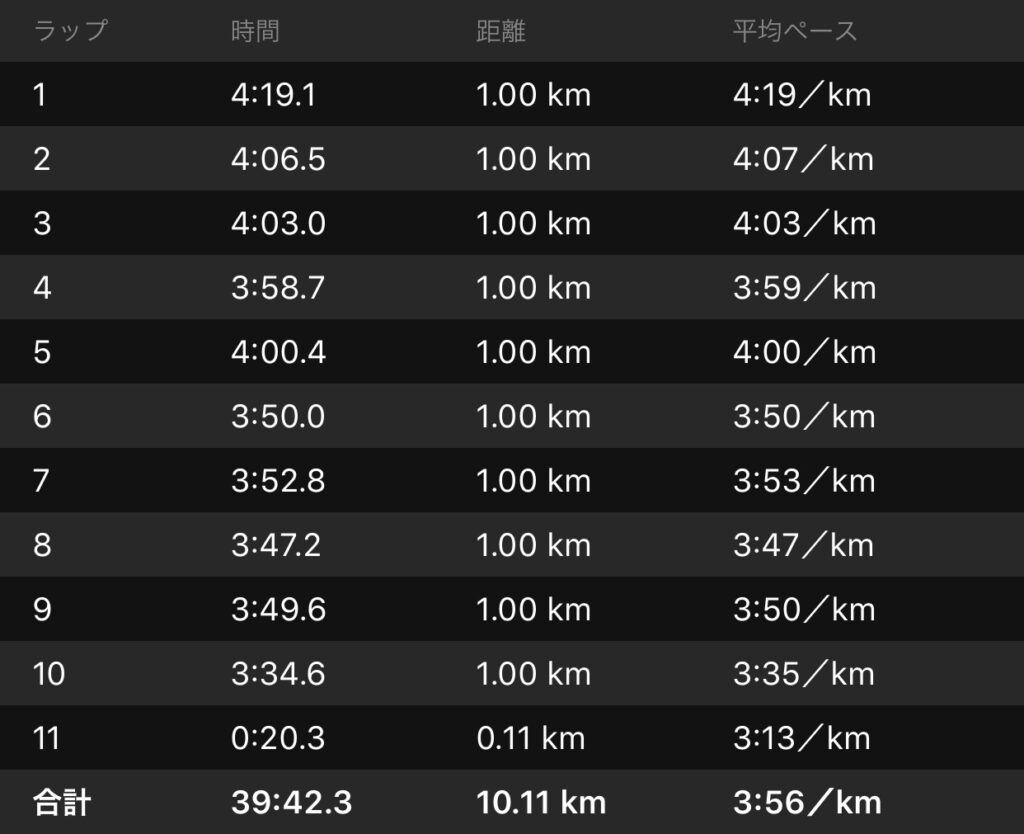1024x834 pixels.
Task: Click the 0.11 km distance cell
Action: pos(530,738)
